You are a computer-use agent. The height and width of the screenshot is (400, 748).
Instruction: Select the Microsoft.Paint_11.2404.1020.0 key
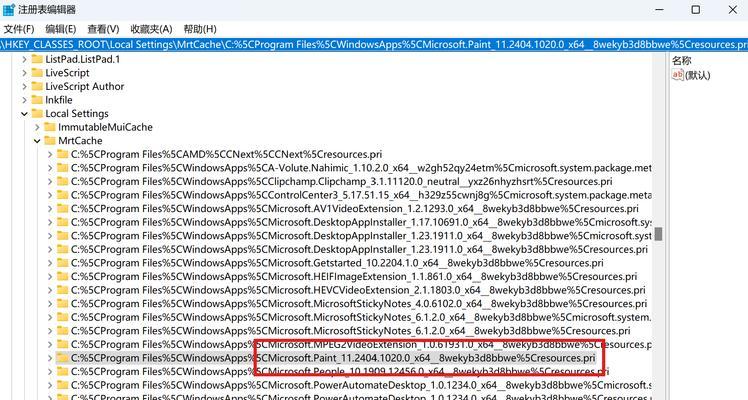coord(333,358)
